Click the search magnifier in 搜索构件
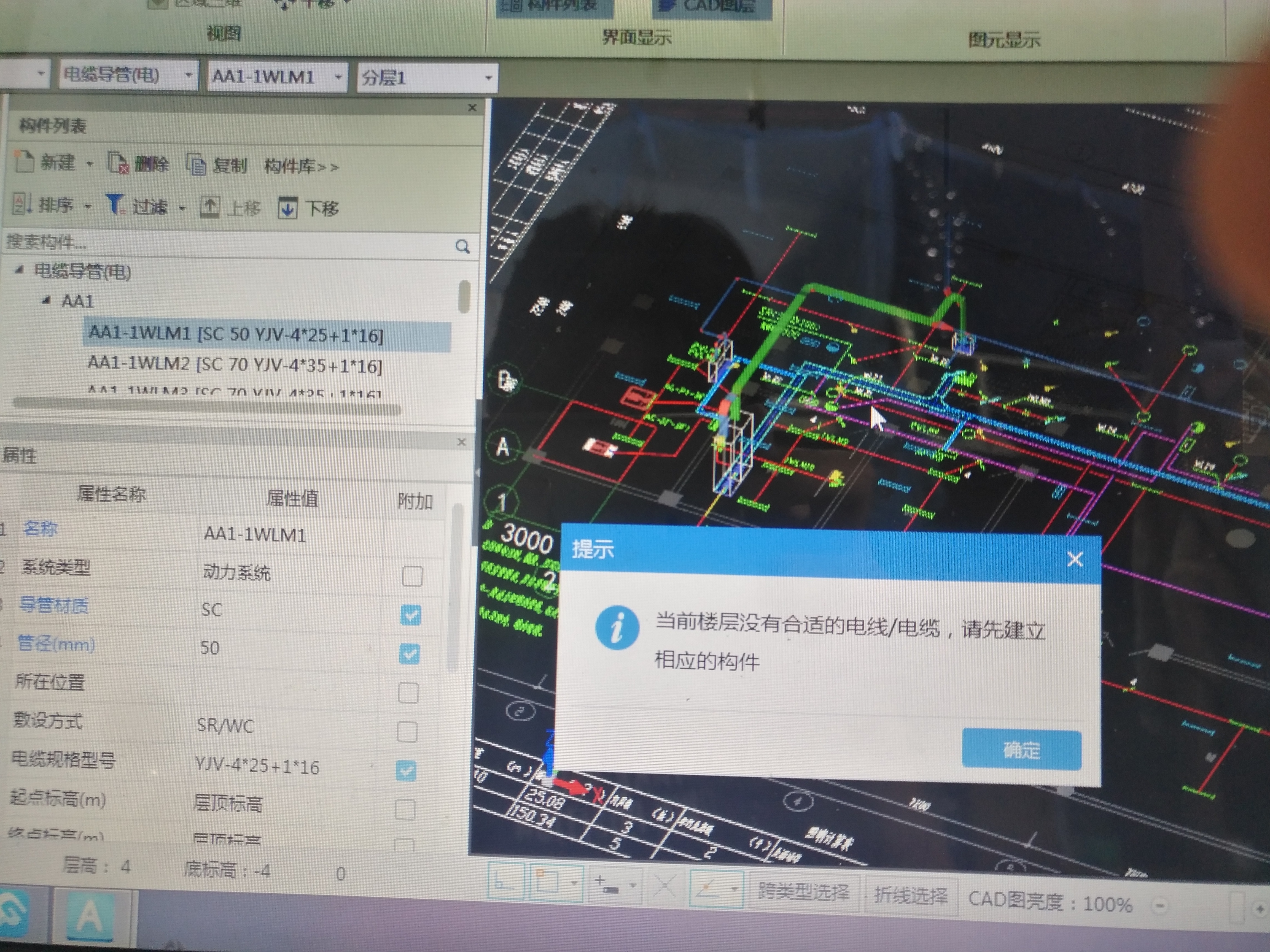Image resolution: width=1270 pixels, height=952 pixels. (x=462, y=247)
